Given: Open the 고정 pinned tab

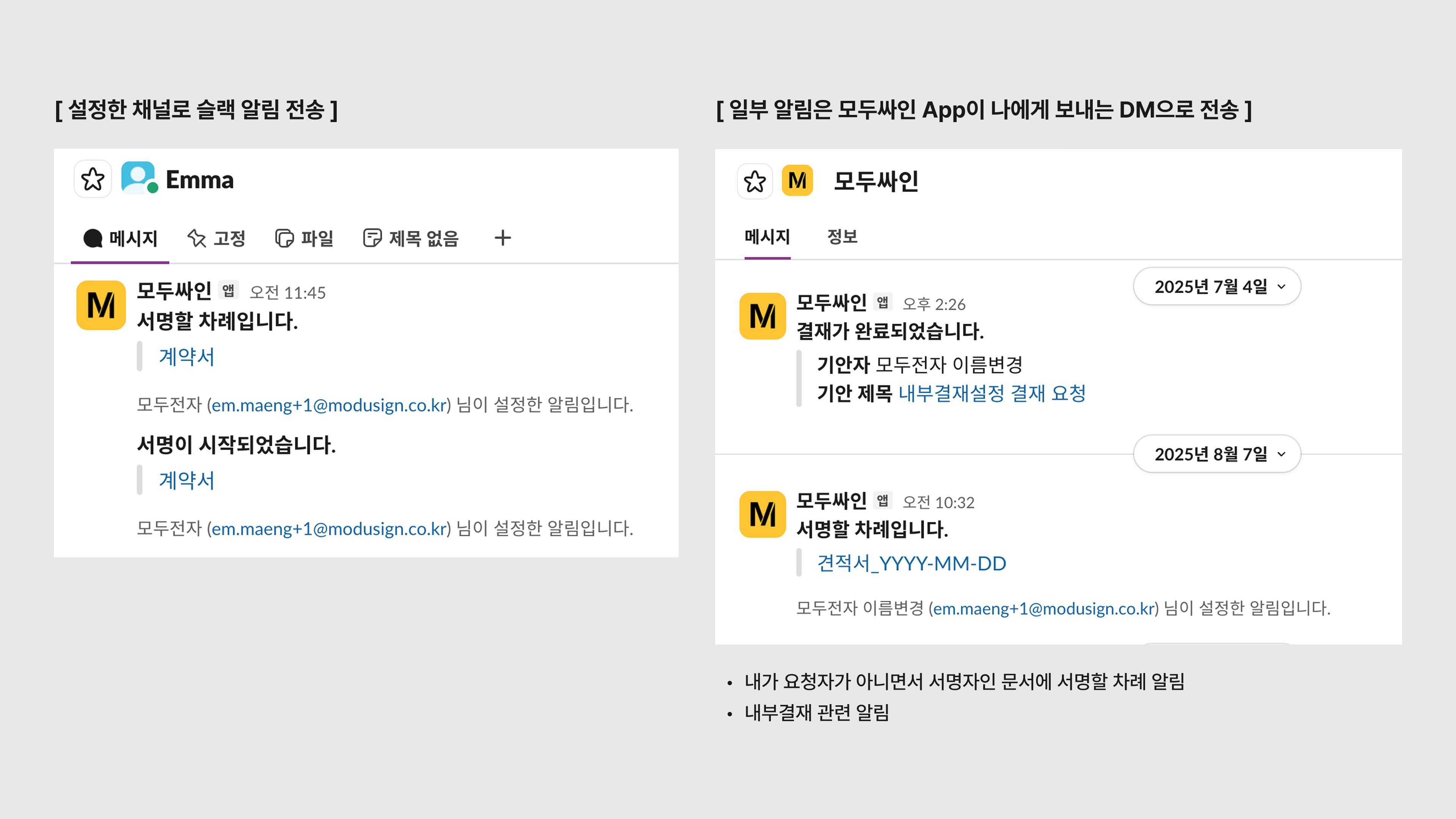Looking at the screenshot, I should pos(216,238).
